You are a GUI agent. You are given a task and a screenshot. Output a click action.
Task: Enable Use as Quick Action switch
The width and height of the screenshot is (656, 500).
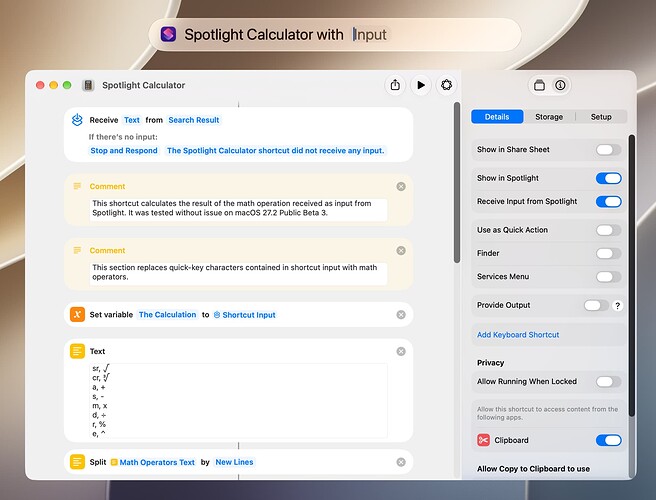tap(608, 230)
